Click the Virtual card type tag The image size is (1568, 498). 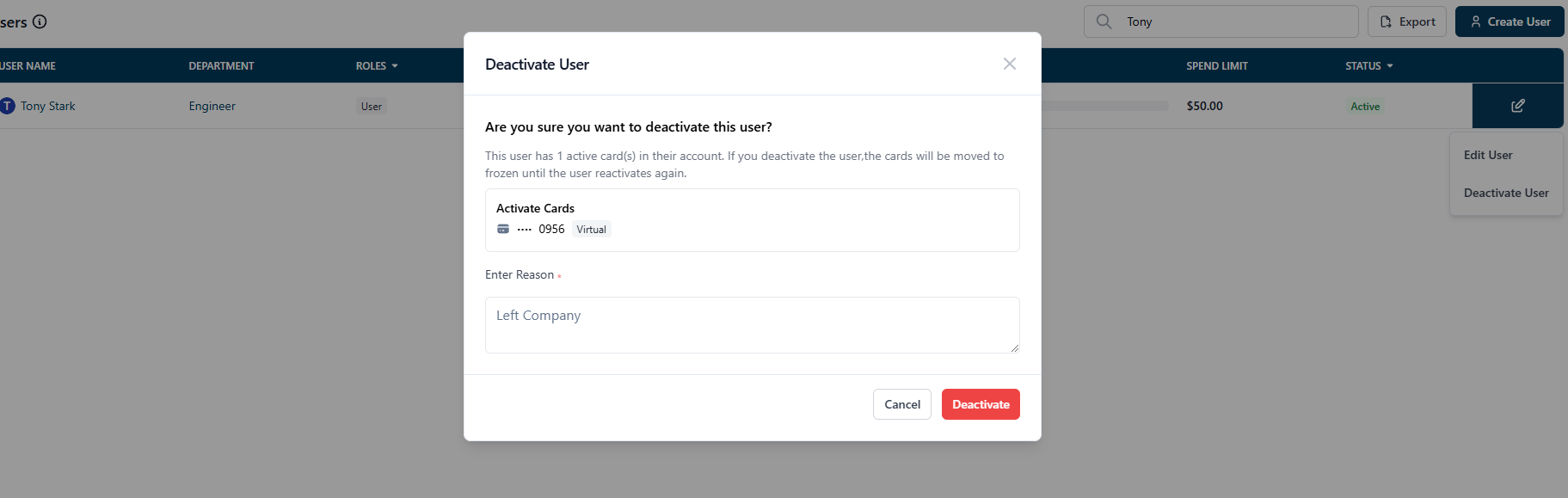pyautogui.click(x=592, y=230)
